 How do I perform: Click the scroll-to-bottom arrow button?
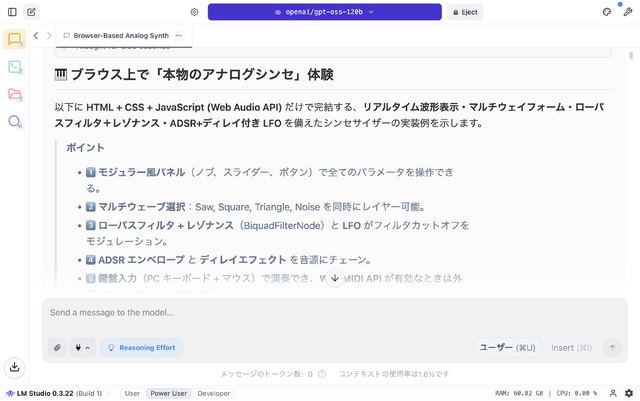point(335,278)
